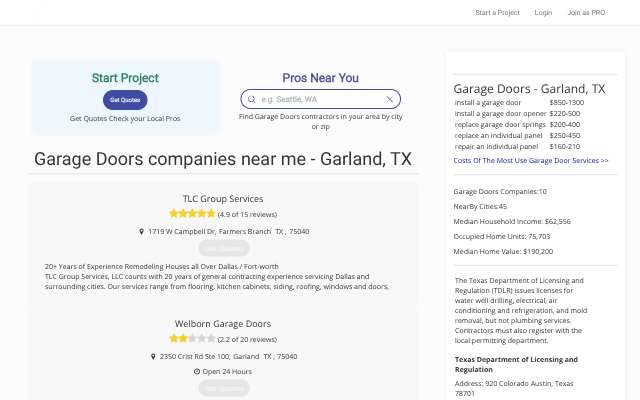Click the Start Project heading
The width and height of the screenshot is (640, 400).
125,78
